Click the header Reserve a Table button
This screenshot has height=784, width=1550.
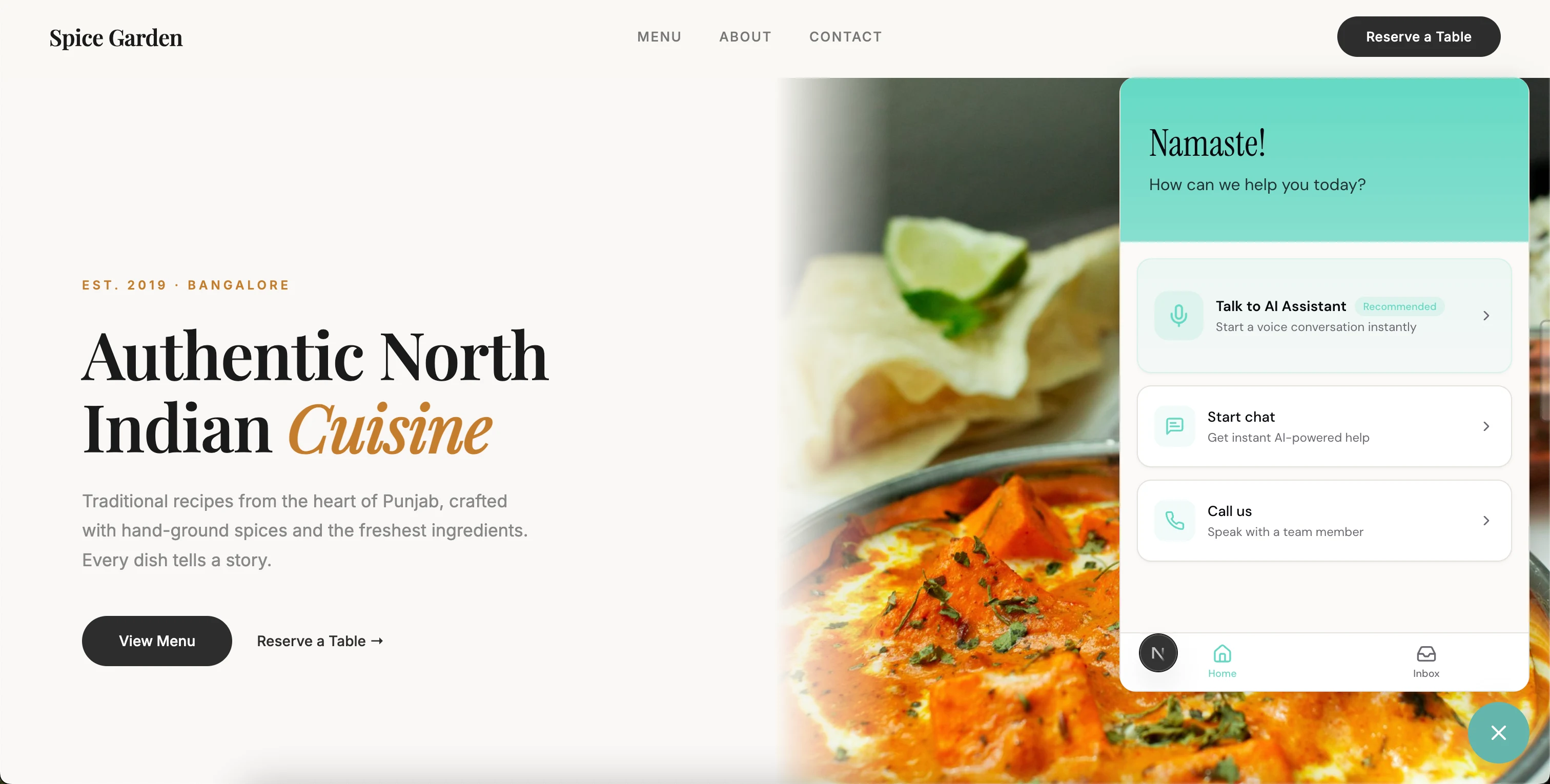pos(1418,37)
